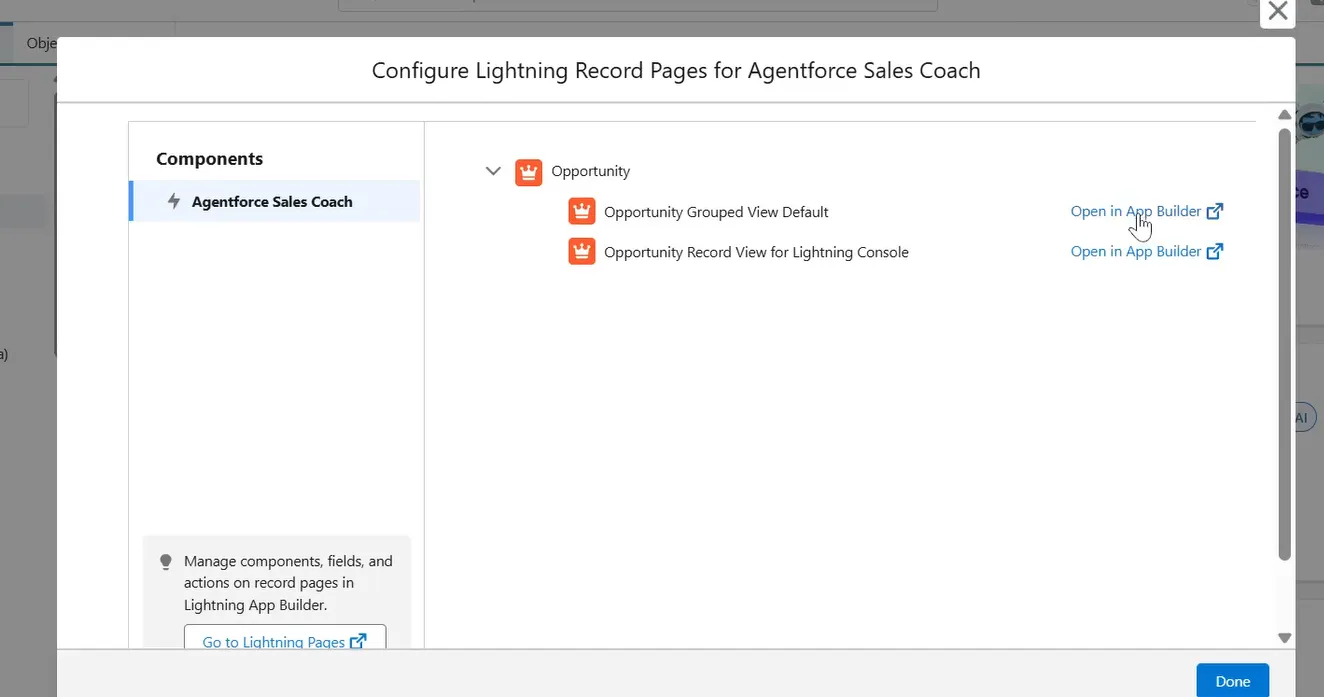Open Grouped View Default in App Builder
The width and height of the screenshot is (1324, 697).
click(1135, 211)
